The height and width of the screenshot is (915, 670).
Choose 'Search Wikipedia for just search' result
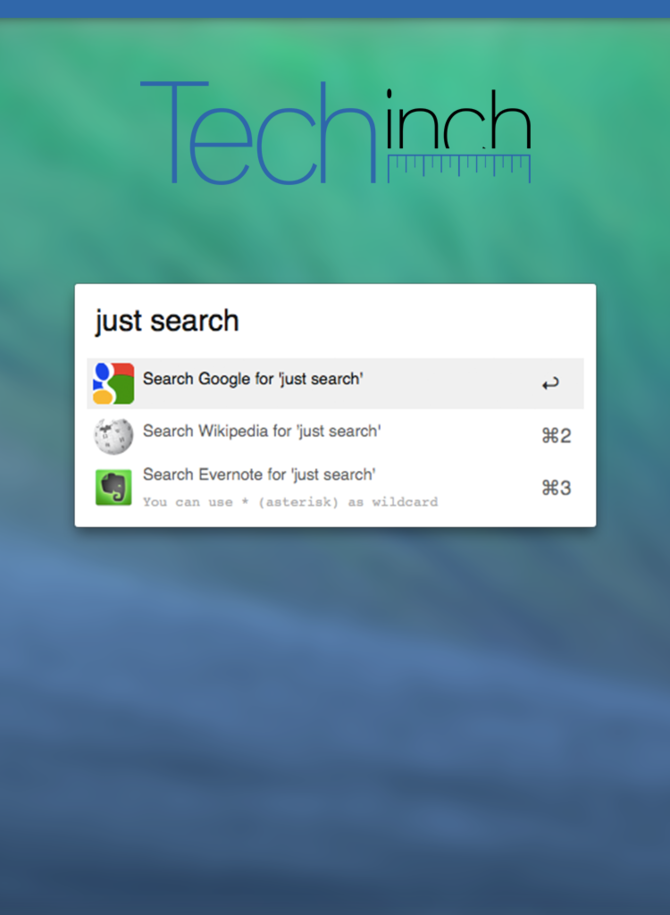(335, 436)
